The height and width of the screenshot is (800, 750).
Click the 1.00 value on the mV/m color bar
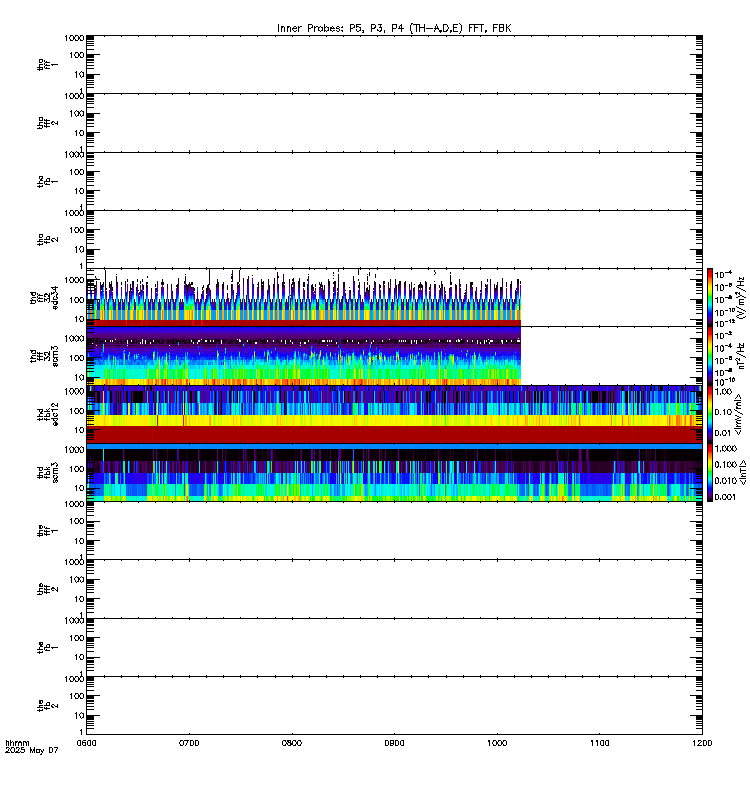(723, 392)
